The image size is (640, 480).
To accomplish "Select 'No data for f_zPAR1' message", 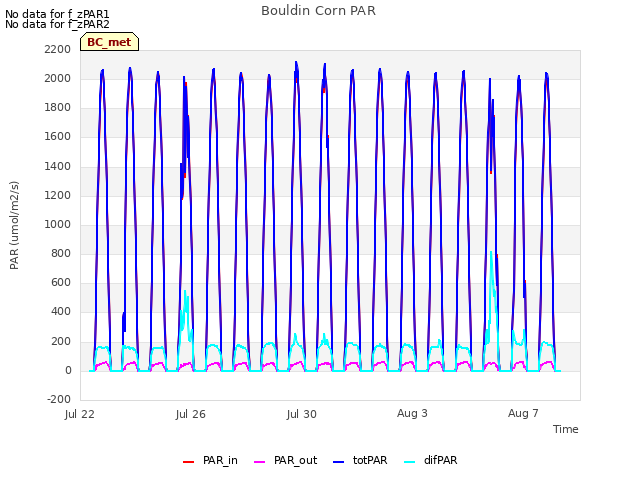I will 57,14.
